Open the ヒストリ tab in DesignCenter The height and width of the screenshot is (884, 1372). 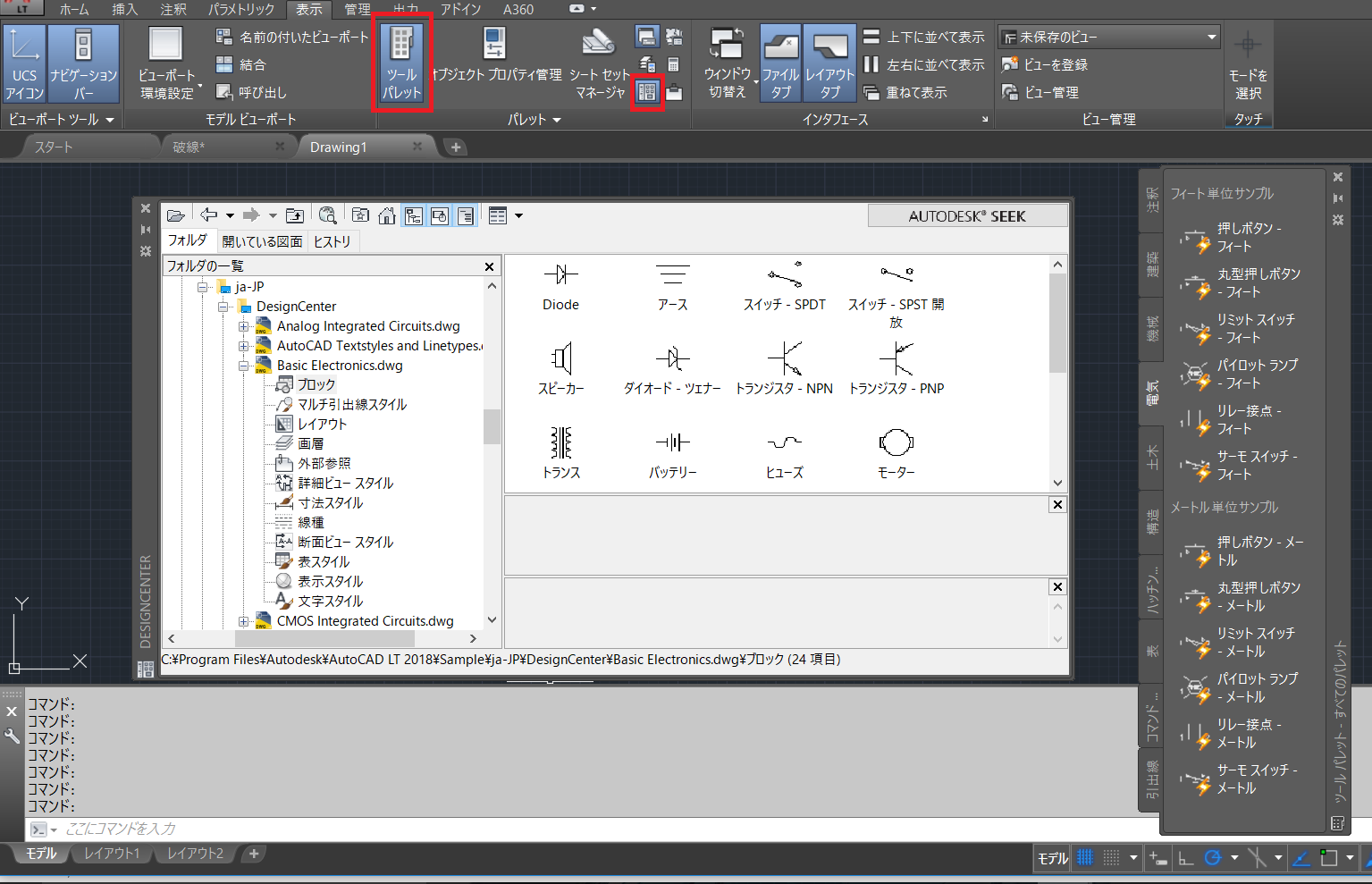332,241
